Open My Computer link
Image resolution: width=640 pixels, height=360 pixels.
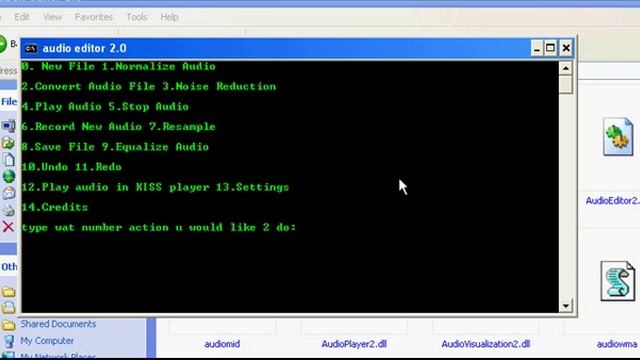point(47,341)
